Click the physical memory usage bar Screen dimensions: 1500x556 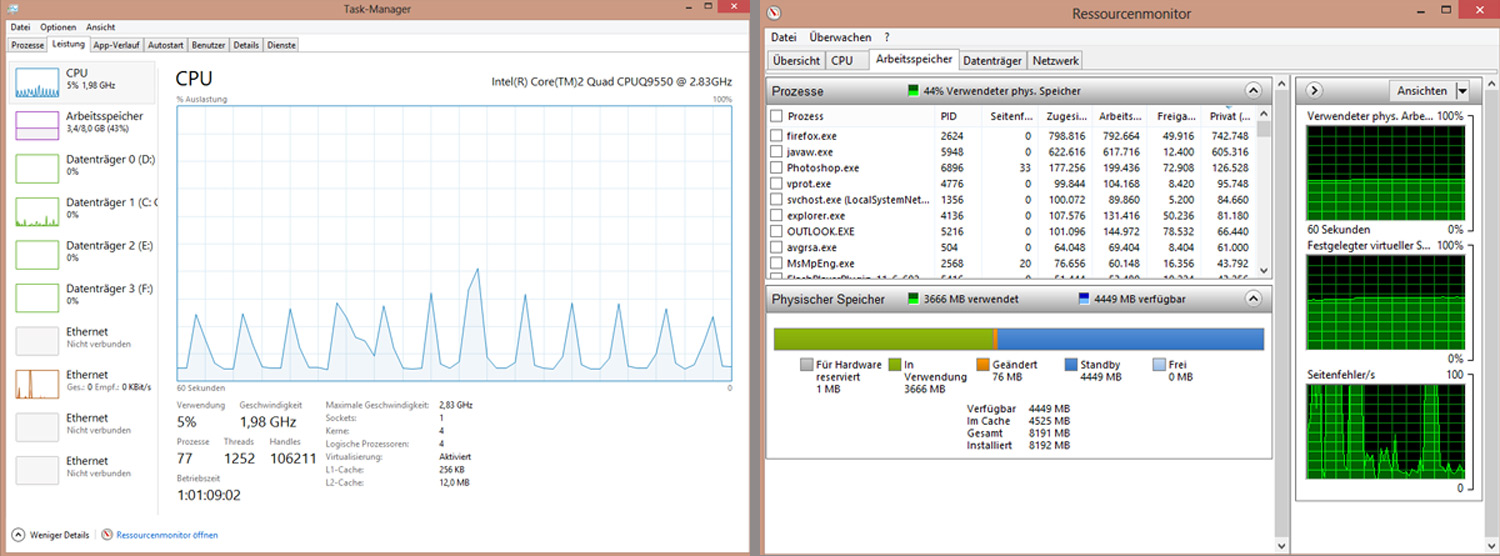tap(1019, 339)
